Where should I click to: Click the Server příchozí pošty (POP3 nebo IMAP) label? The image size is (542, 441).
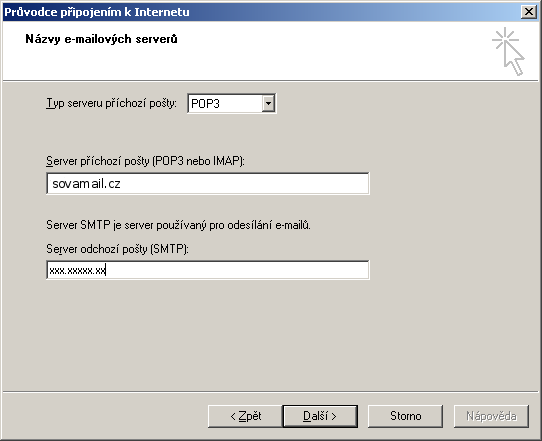(x=145, y=161)
